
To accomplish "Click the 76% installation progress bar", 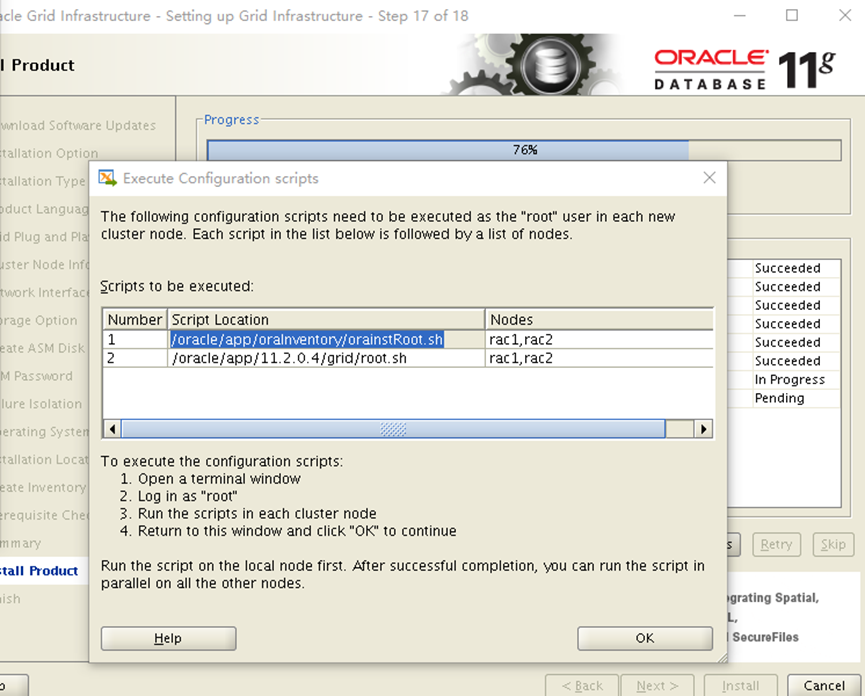I will (524, 150).
